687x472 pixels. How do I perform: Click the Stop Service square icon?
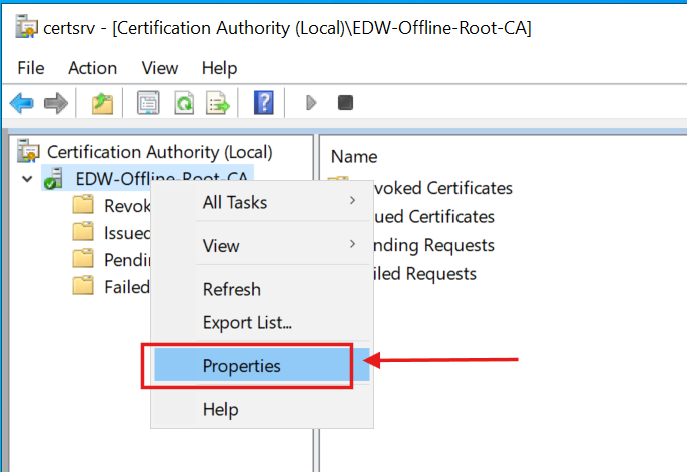click(345, 103)
